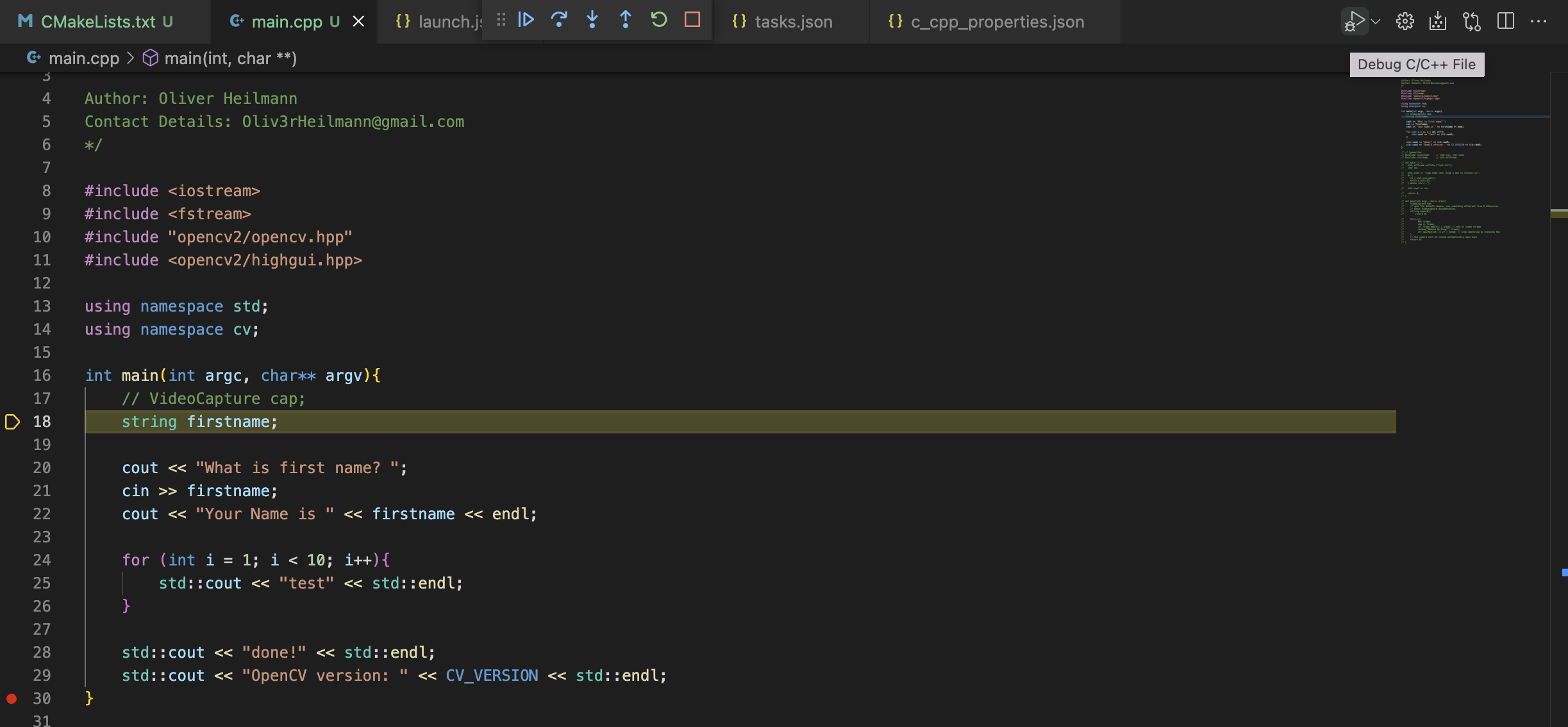Close the main.cpp tab
The width and height of the screenshot is (1568, 727).
[359, 22]
